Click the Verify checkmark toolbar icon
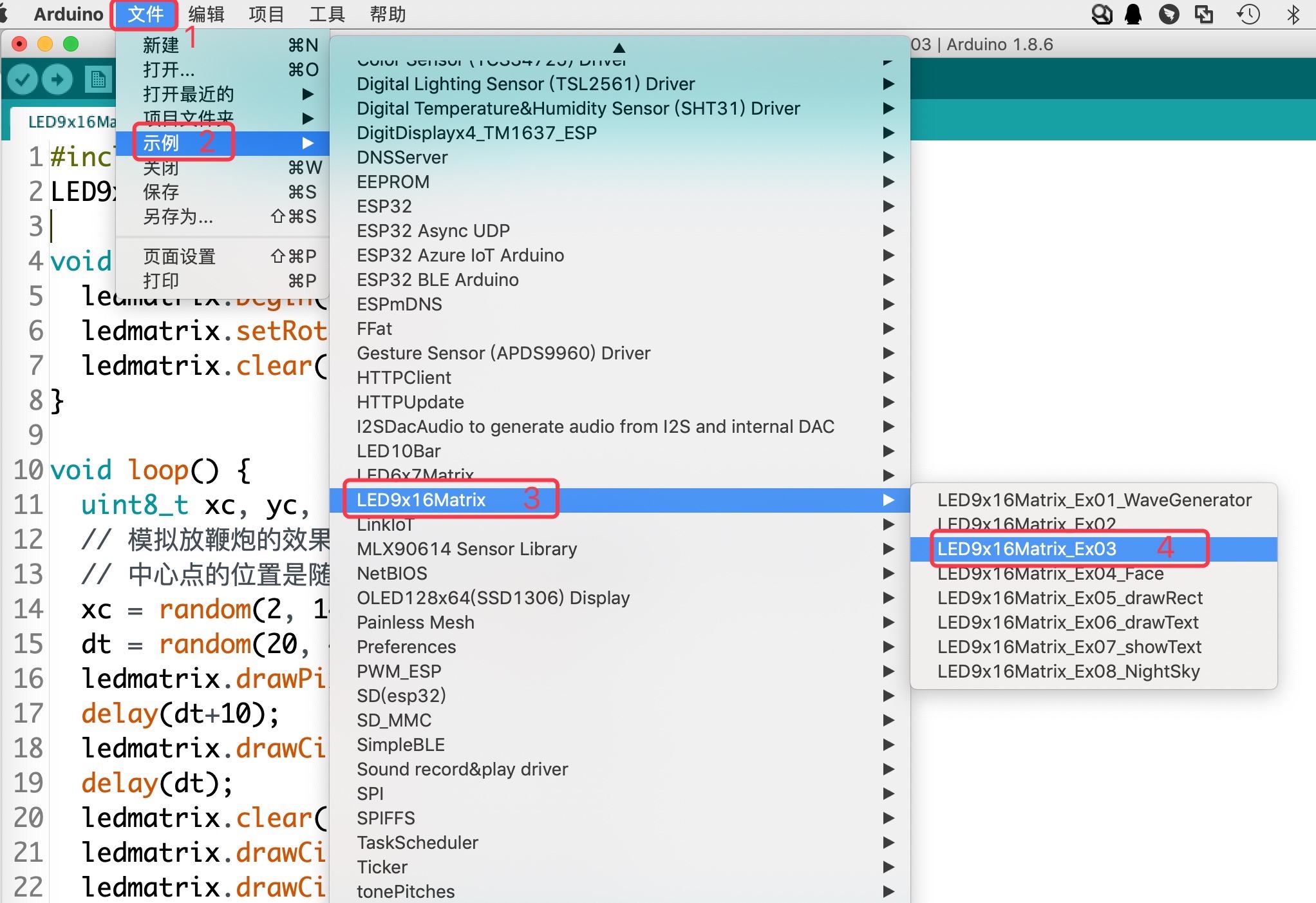Screen dimensions: 1316x903 (23, 80)
